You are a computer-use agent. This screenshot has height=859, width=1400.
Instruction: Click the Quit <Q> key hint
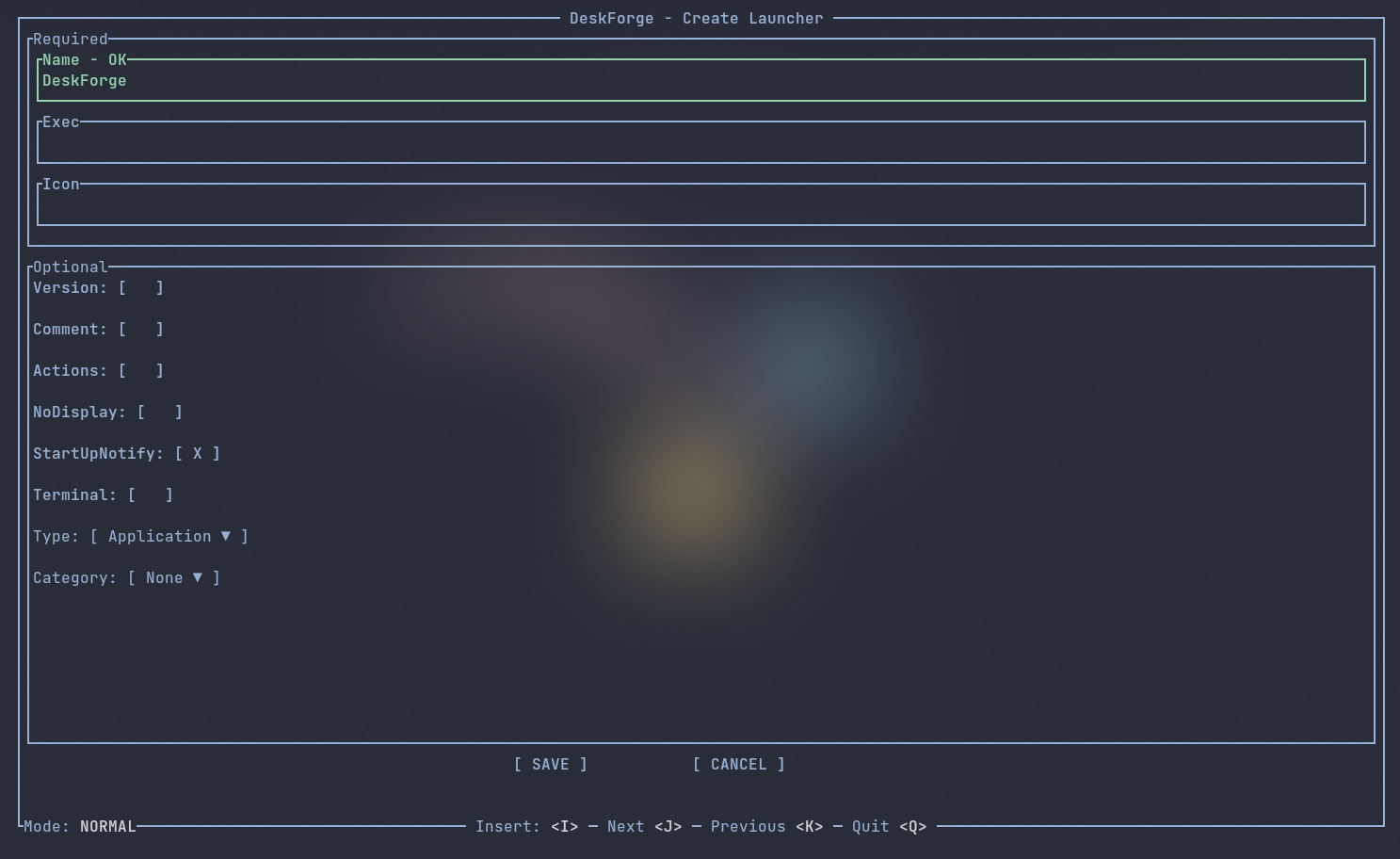pyautogui.click(x=890, y=827)
